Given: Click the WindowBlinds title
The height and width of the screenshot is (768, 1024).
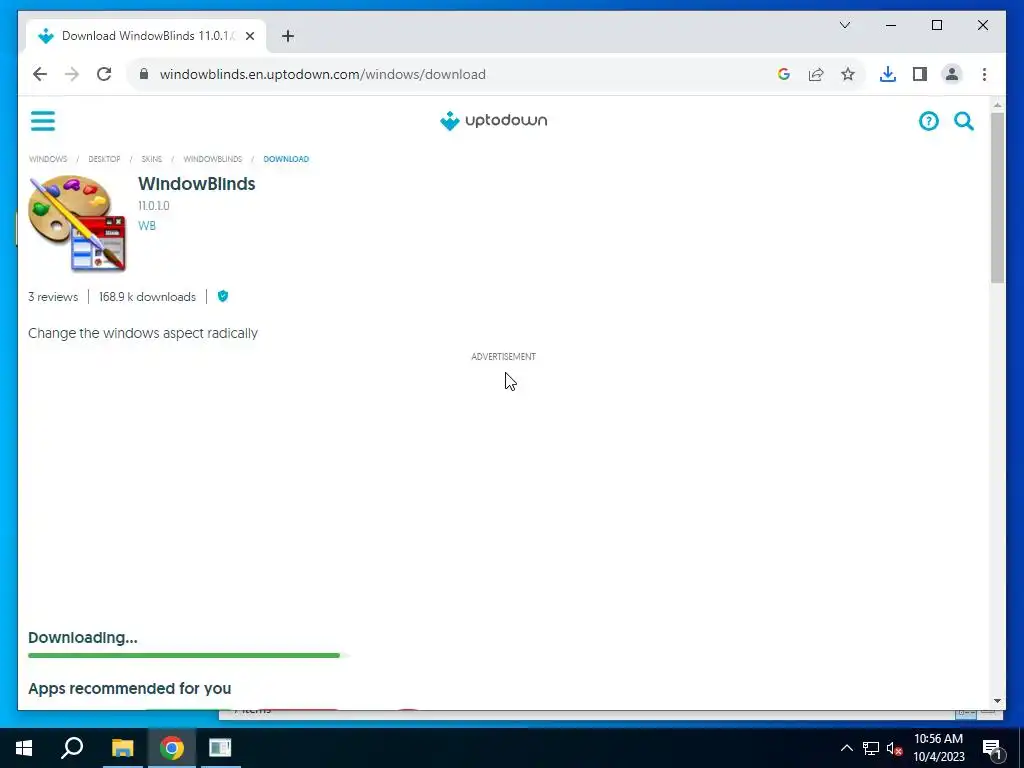Looking at the screenshot, I should tap(197, 184).
